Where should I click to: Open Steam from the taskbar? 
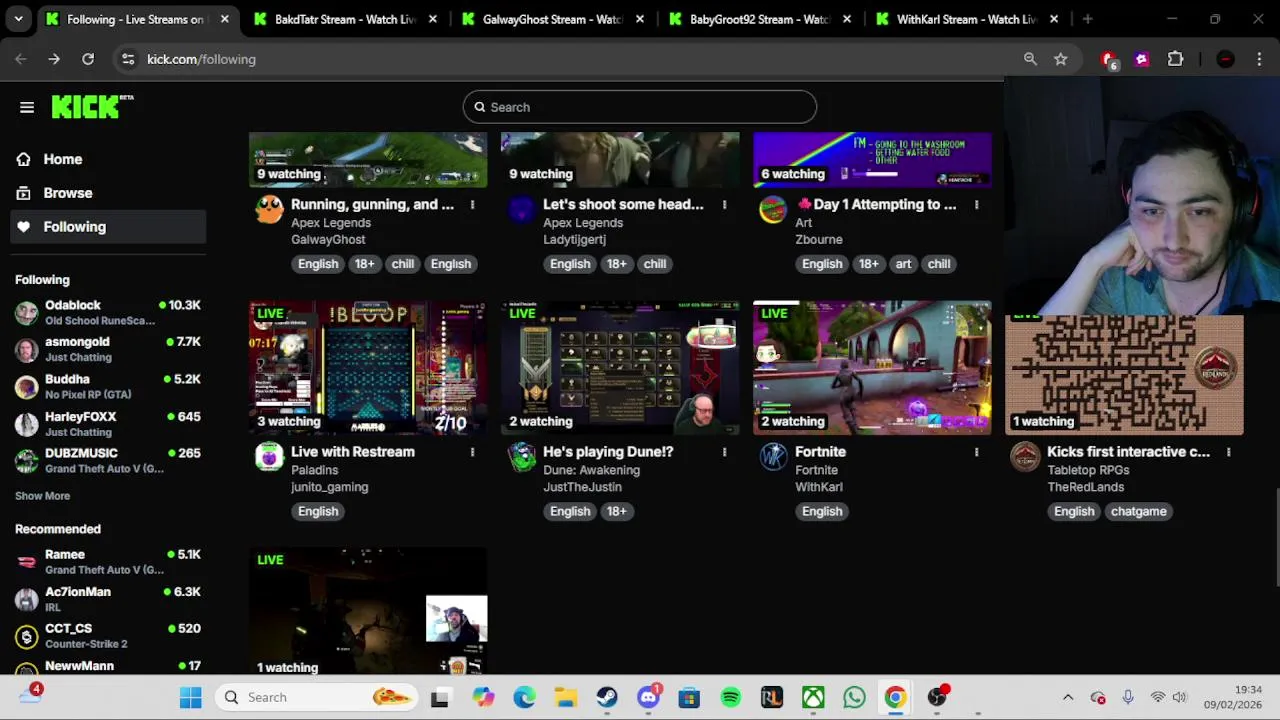(607, 697)
